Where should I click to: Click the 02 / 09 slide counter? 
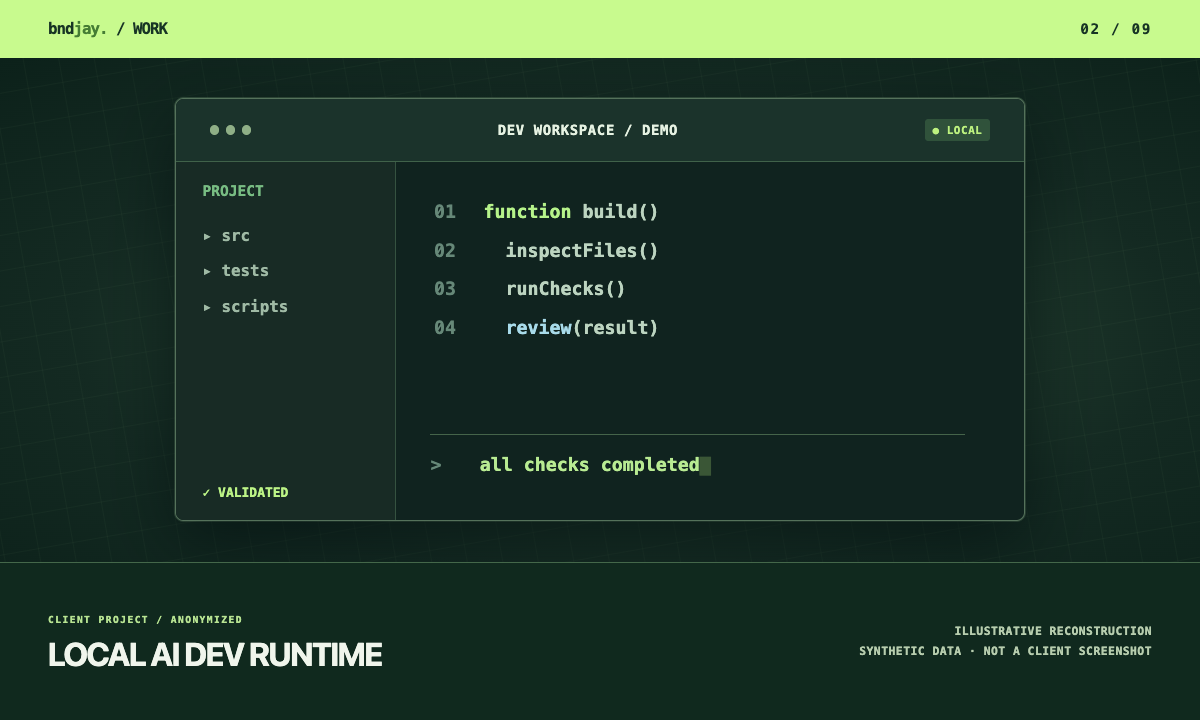point(1116,29)
